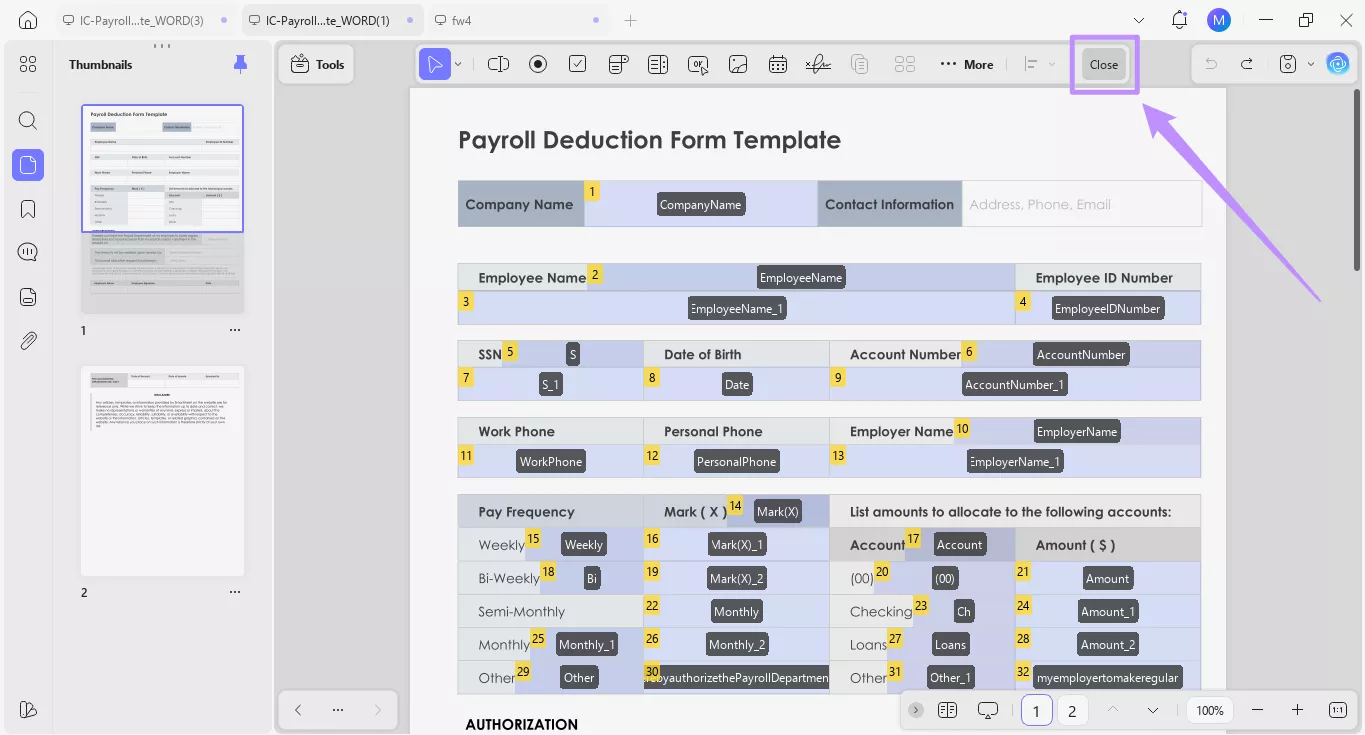This screenshot has height=735, width=1365.
Task: Select the text field tool
Action: [x=498, y=64]
